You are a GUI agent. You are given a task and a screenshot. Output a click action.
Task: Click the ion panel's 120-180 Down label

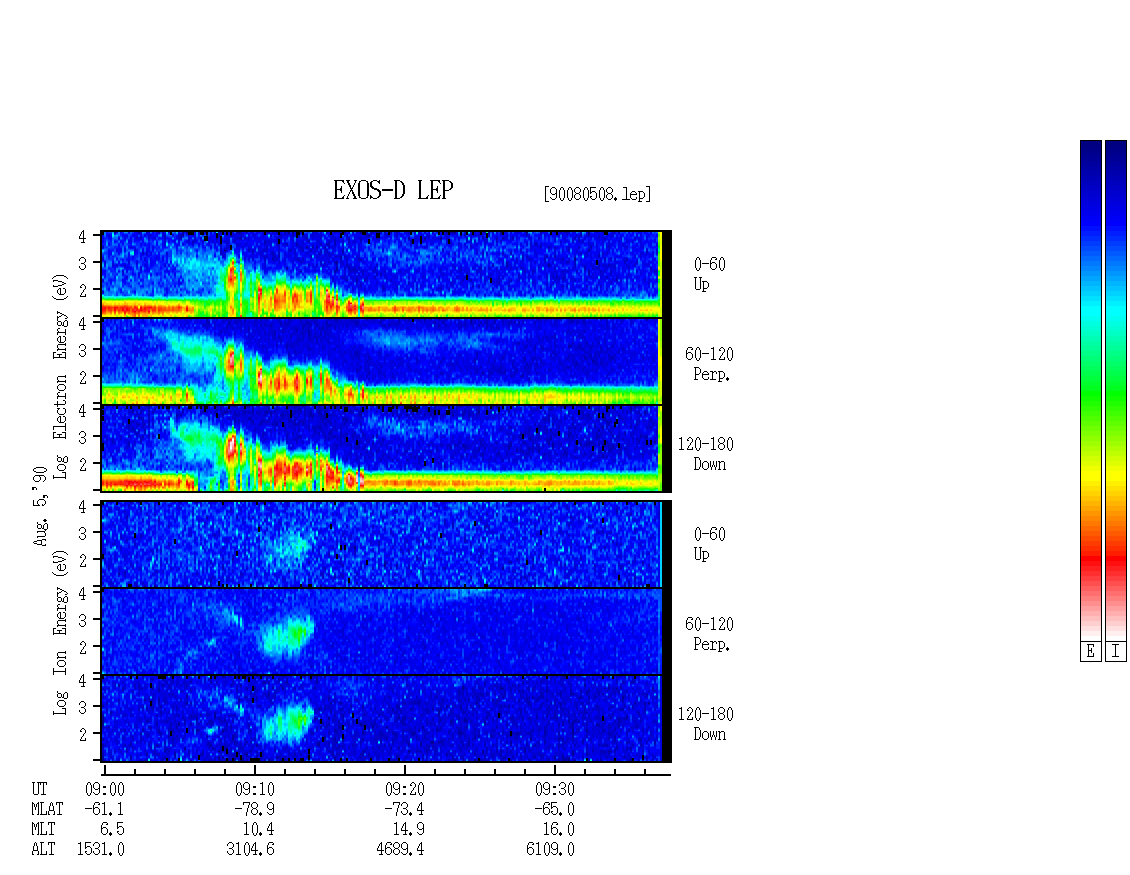[x=706, y=724]
